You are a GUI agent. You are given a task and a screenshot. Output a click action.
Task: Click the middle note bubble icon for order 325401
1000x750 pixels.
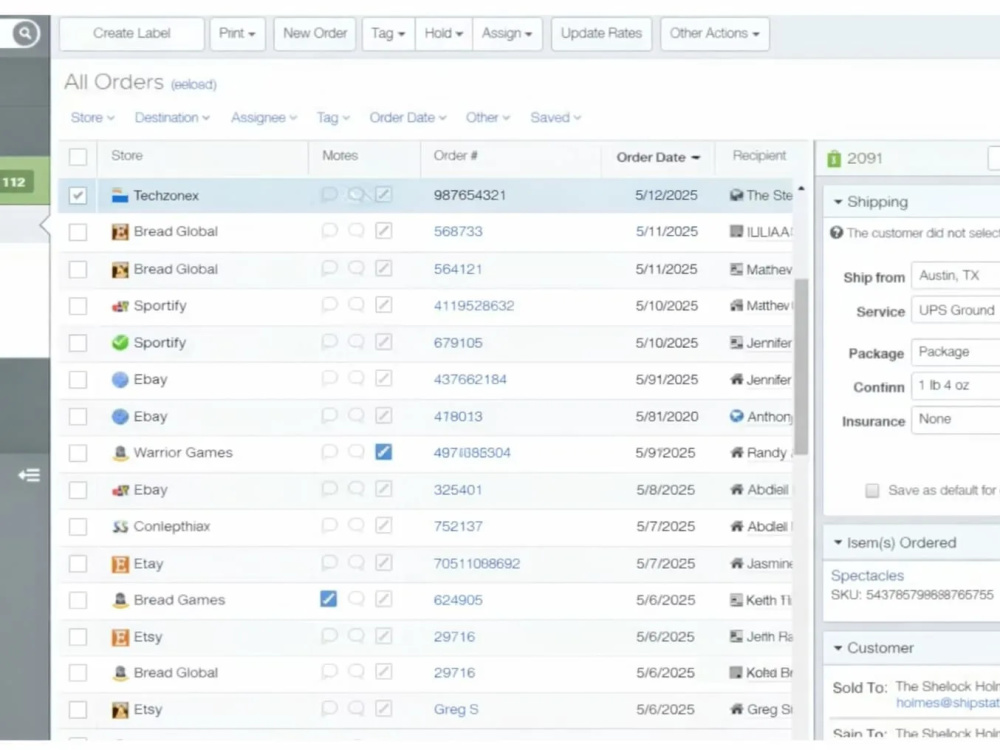pyautogui.click(x=356, y=489)
